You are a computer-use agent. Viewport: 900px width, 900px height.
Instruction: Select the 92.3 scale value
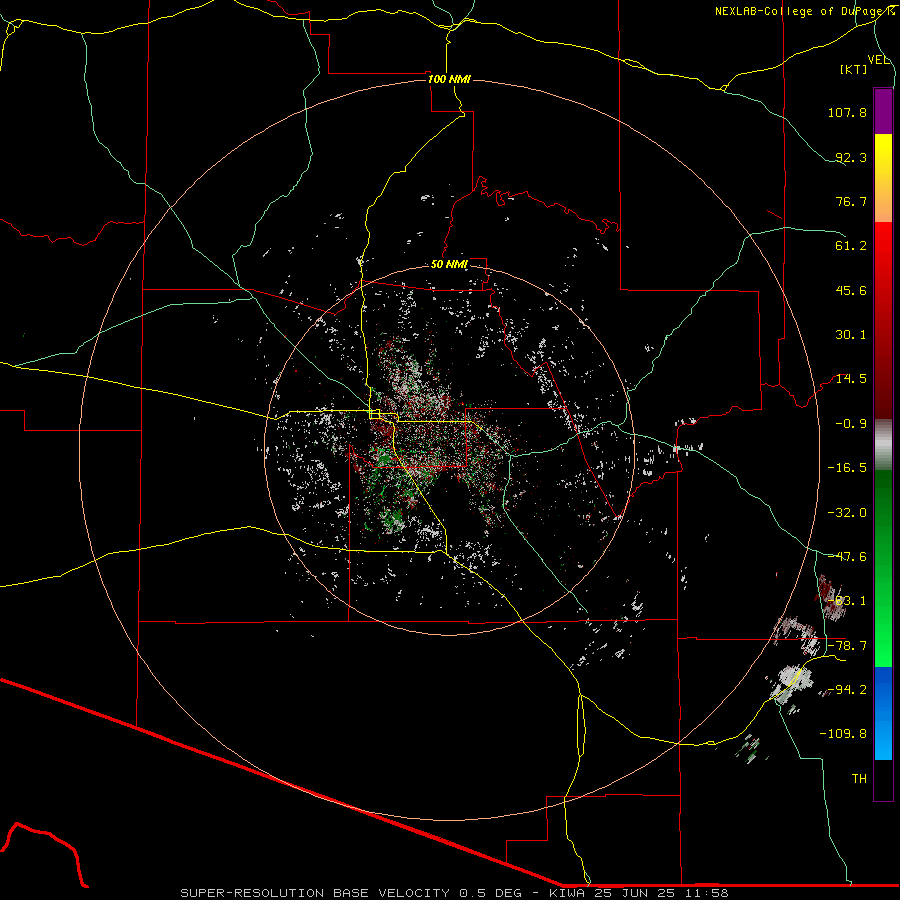click(x=851, y=157)
